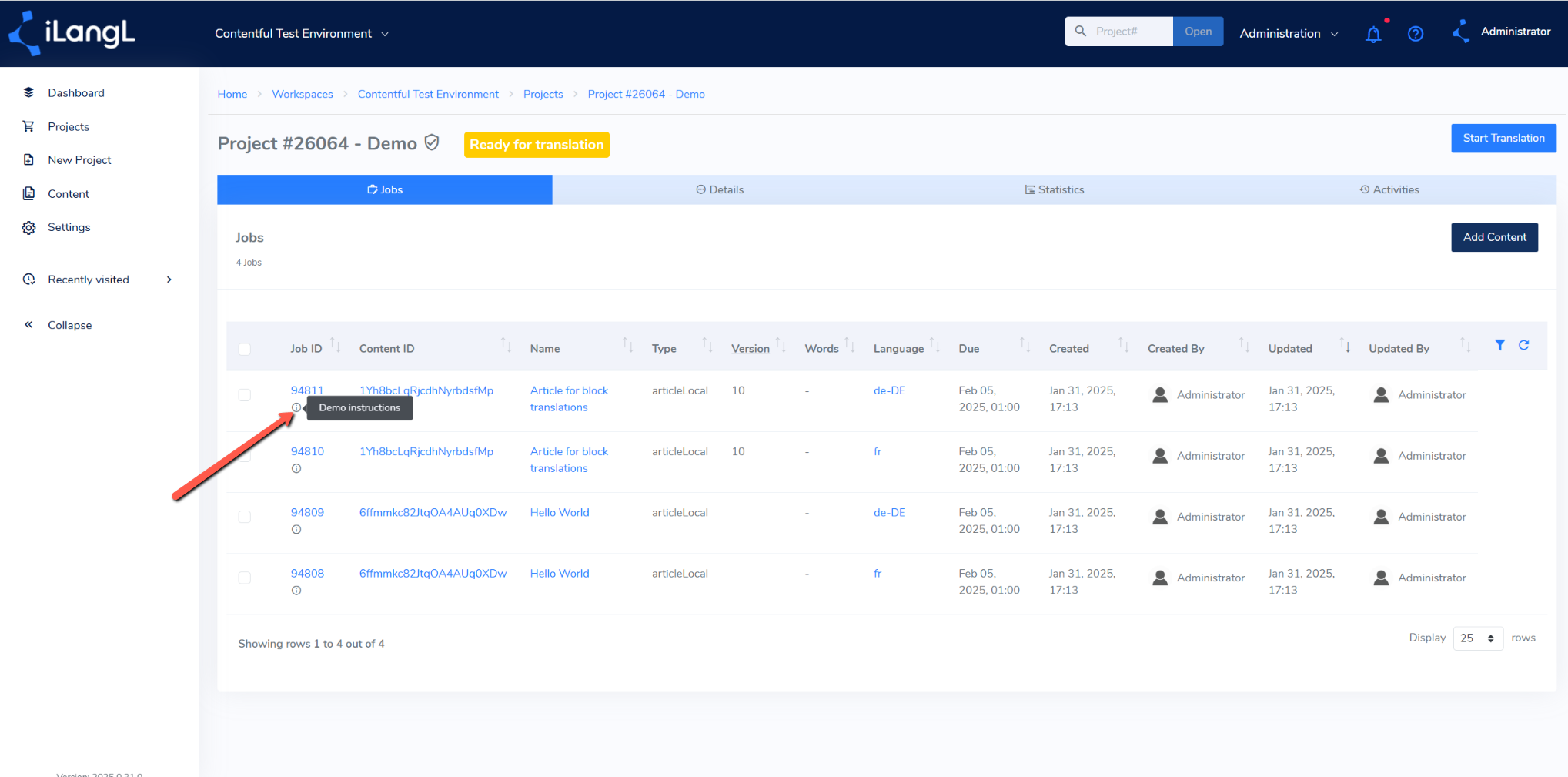Click the Administrator user avatar in the header
Screen dimensions: 1568x777
pos(1460,32)
